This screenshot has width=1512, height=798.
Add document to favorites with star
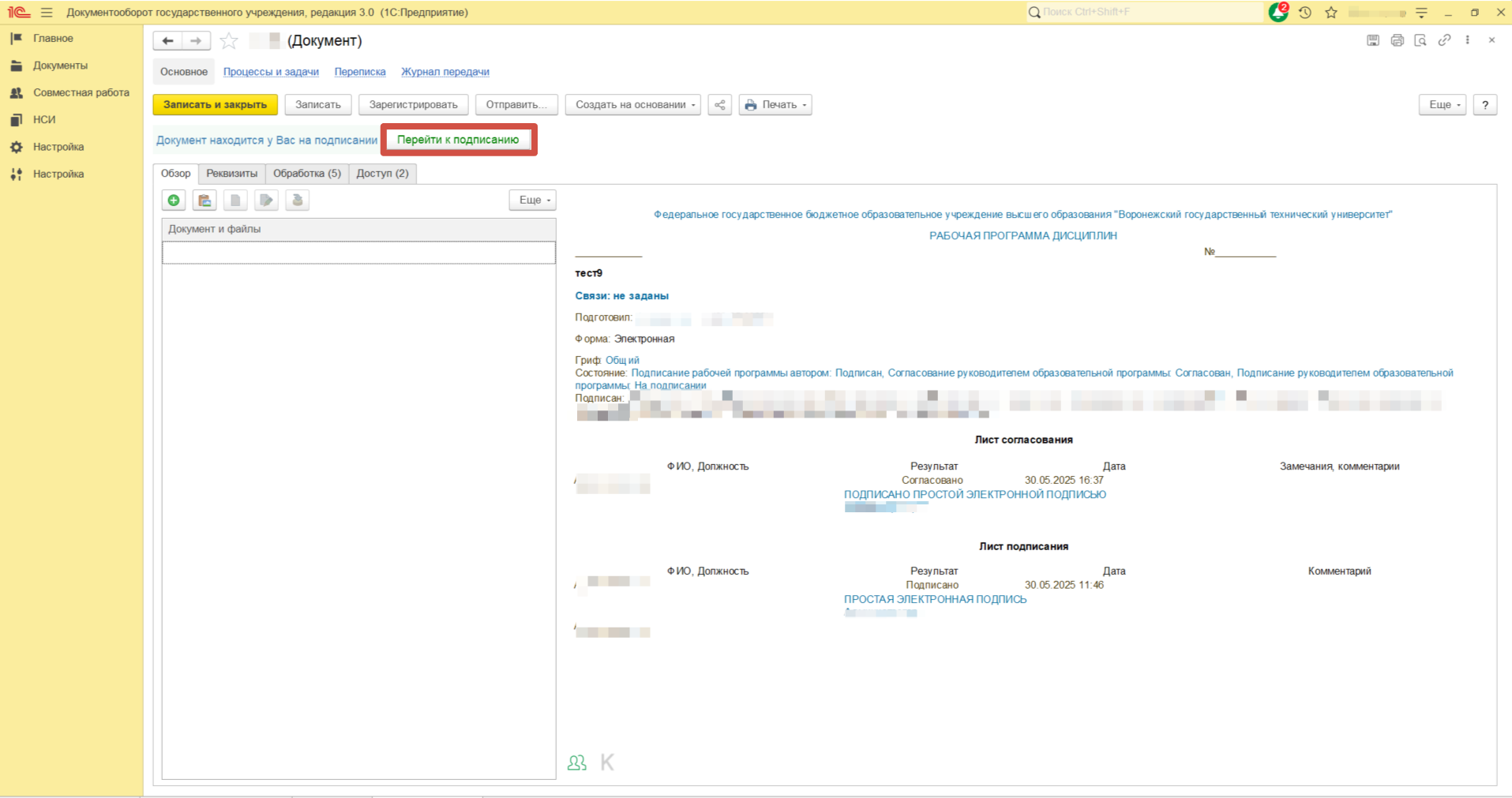click(x=229, y=41)
